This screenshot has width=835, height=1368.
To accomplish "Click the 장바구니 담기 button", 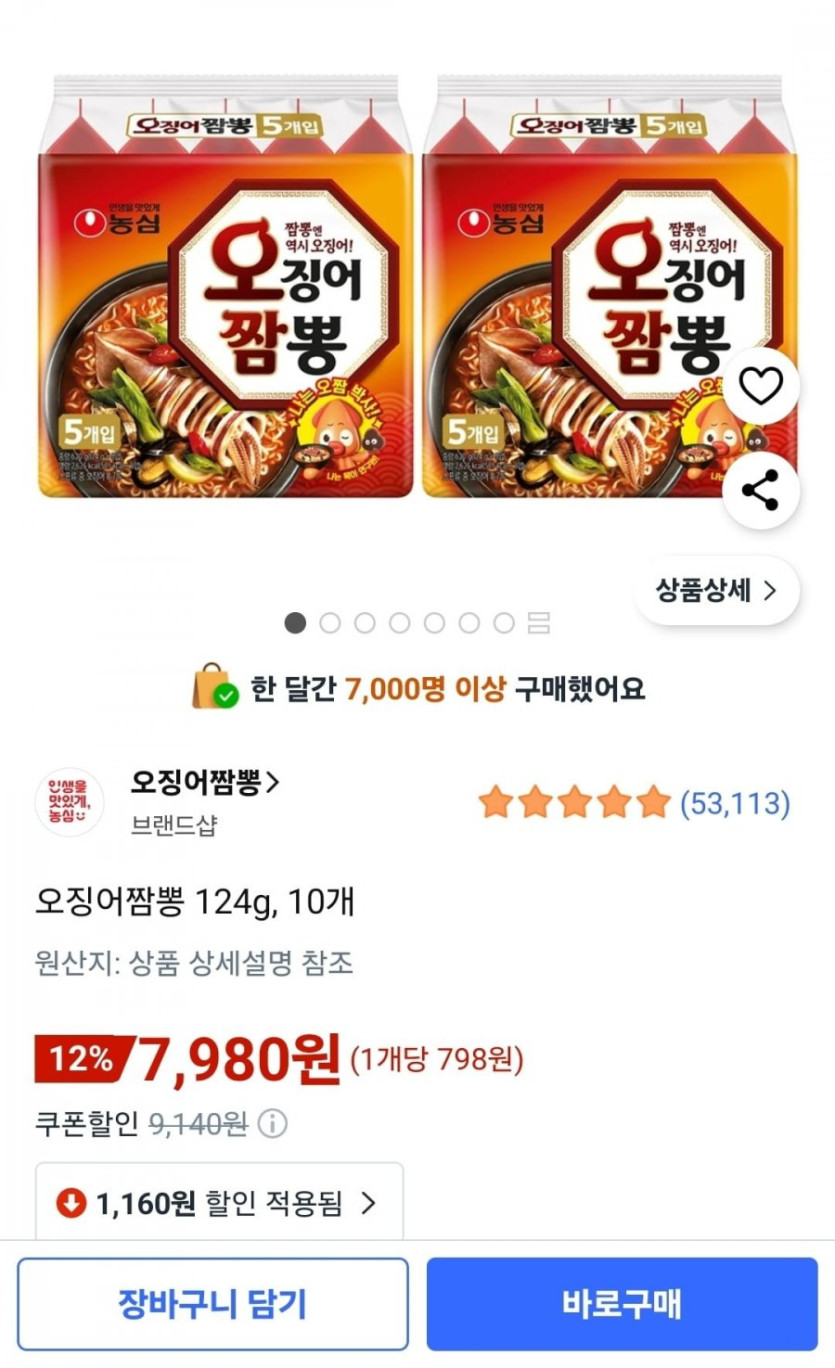I will tap(213, 1304).
